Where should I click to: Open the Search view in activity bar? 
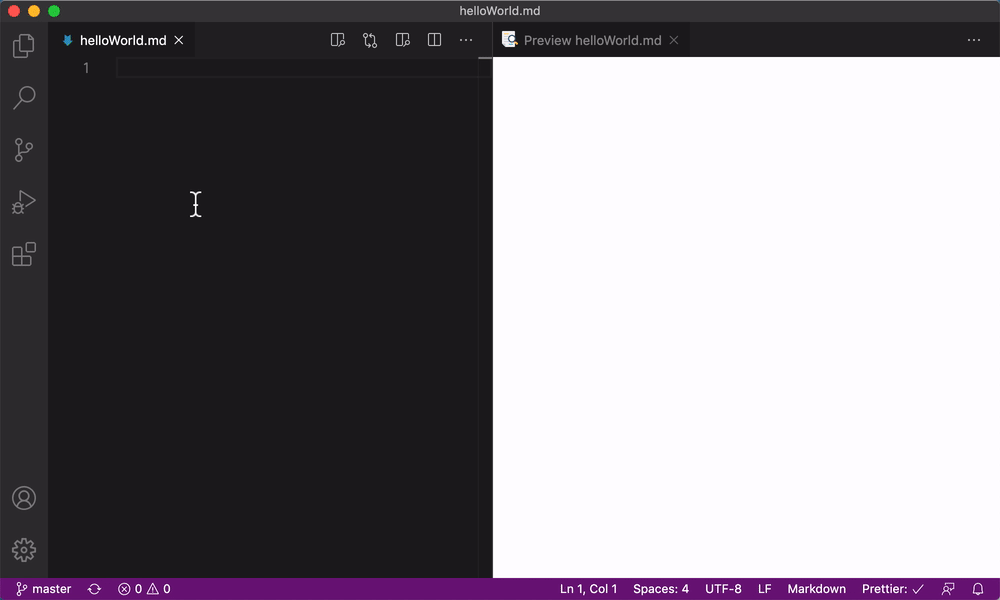[24, 98]
